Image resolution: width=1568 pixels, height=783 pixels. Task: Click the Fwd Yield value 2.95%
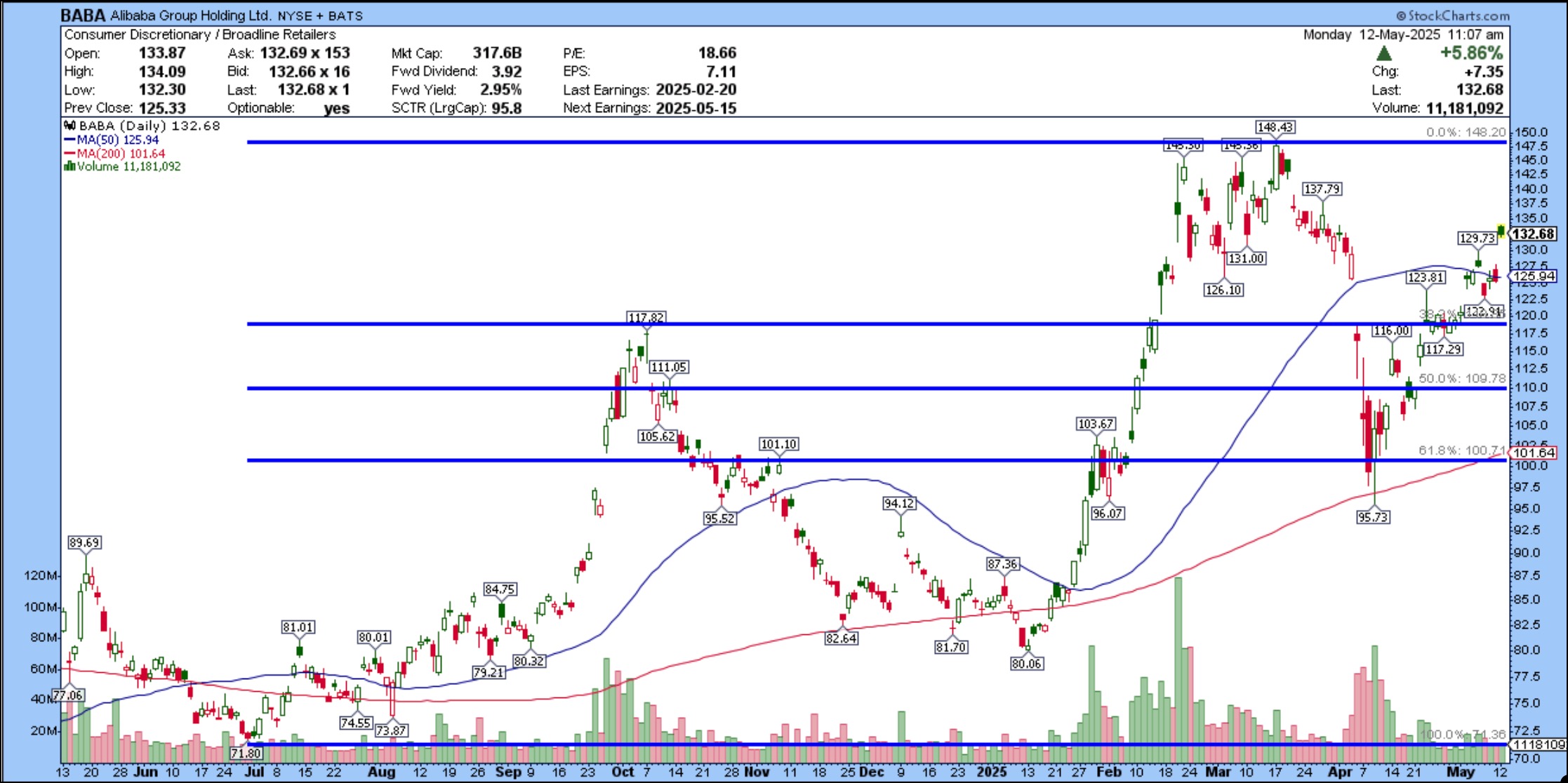pyautogui.click(x=501, y=89)
